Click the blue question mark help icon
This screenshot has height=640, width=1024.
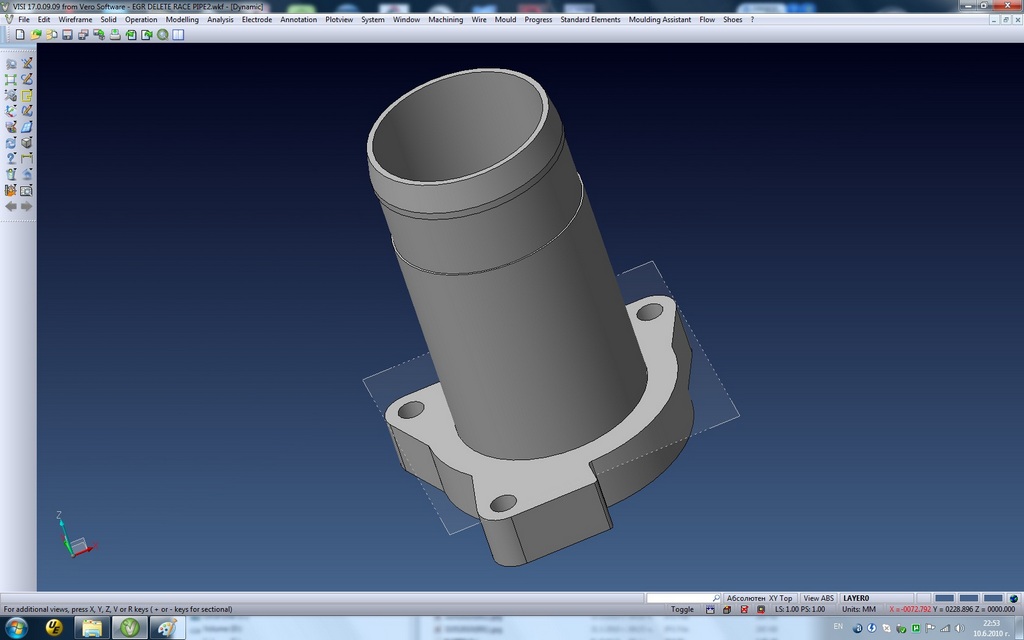(11, 158)
